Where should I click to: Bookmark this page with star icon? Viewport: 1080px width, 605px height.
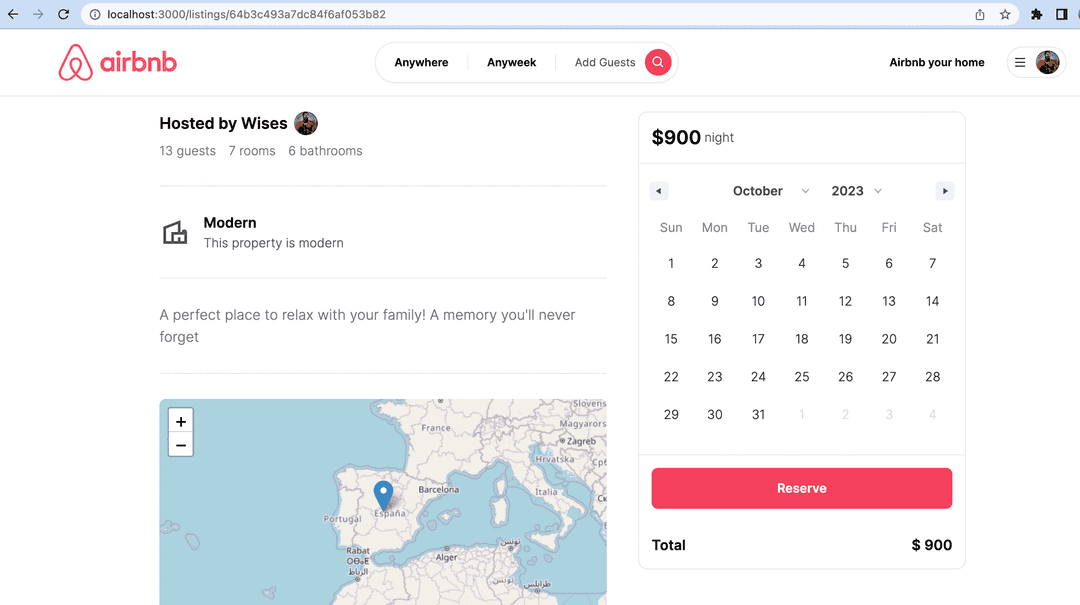[x=1005, y=15]
